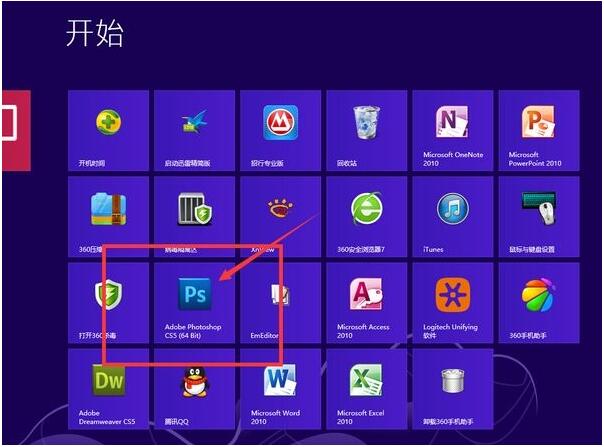Open 鼠标与键盘设置 tile
The width and height of the screenshot is (604, 447).
(539, 217)
